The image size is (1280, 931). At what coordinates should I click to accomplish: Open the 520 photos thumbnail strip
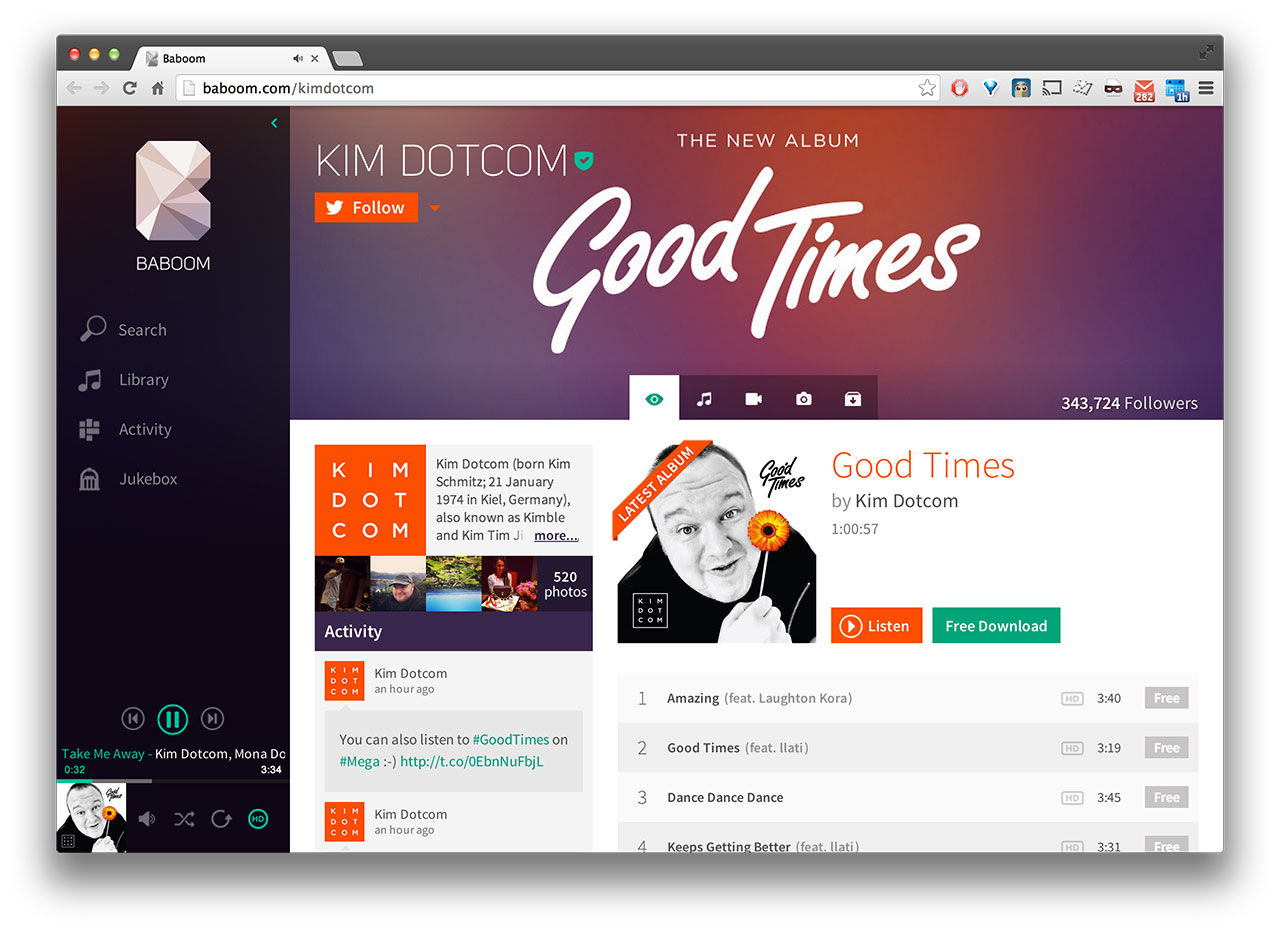point(453,584)
